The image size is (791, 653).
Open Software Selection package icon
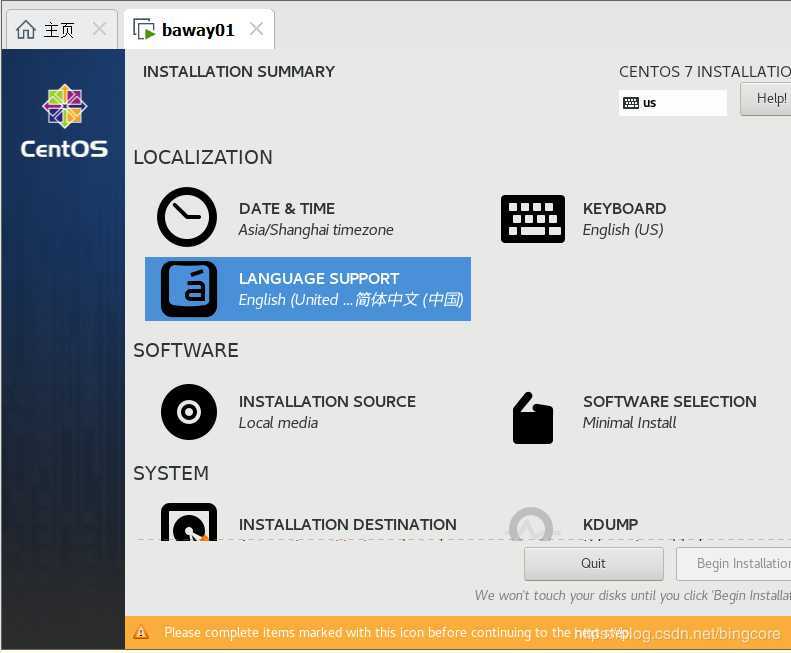[x=533, y=418]
